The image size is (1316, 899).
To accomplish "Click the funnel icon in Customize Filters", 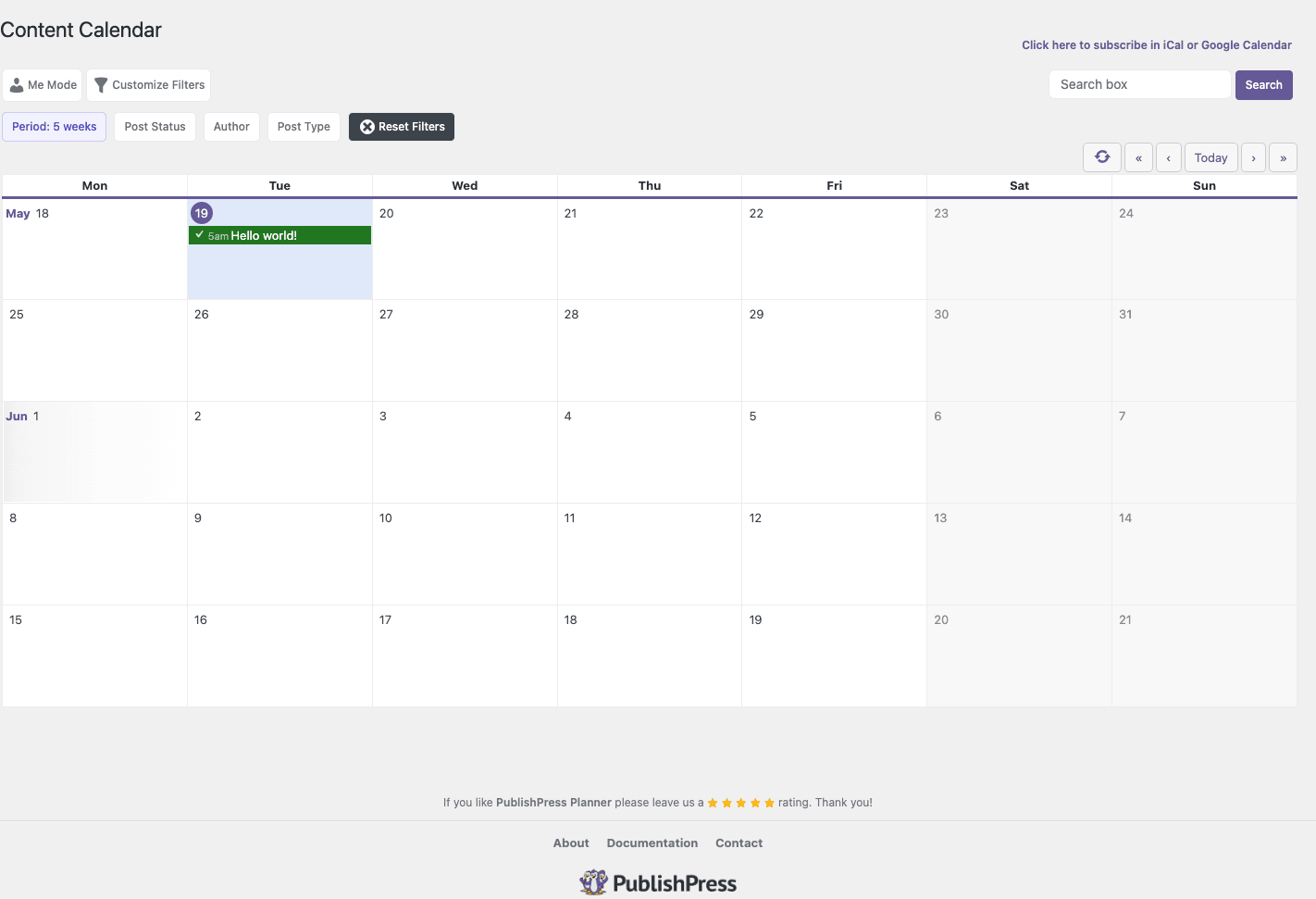I will point(101,85).
